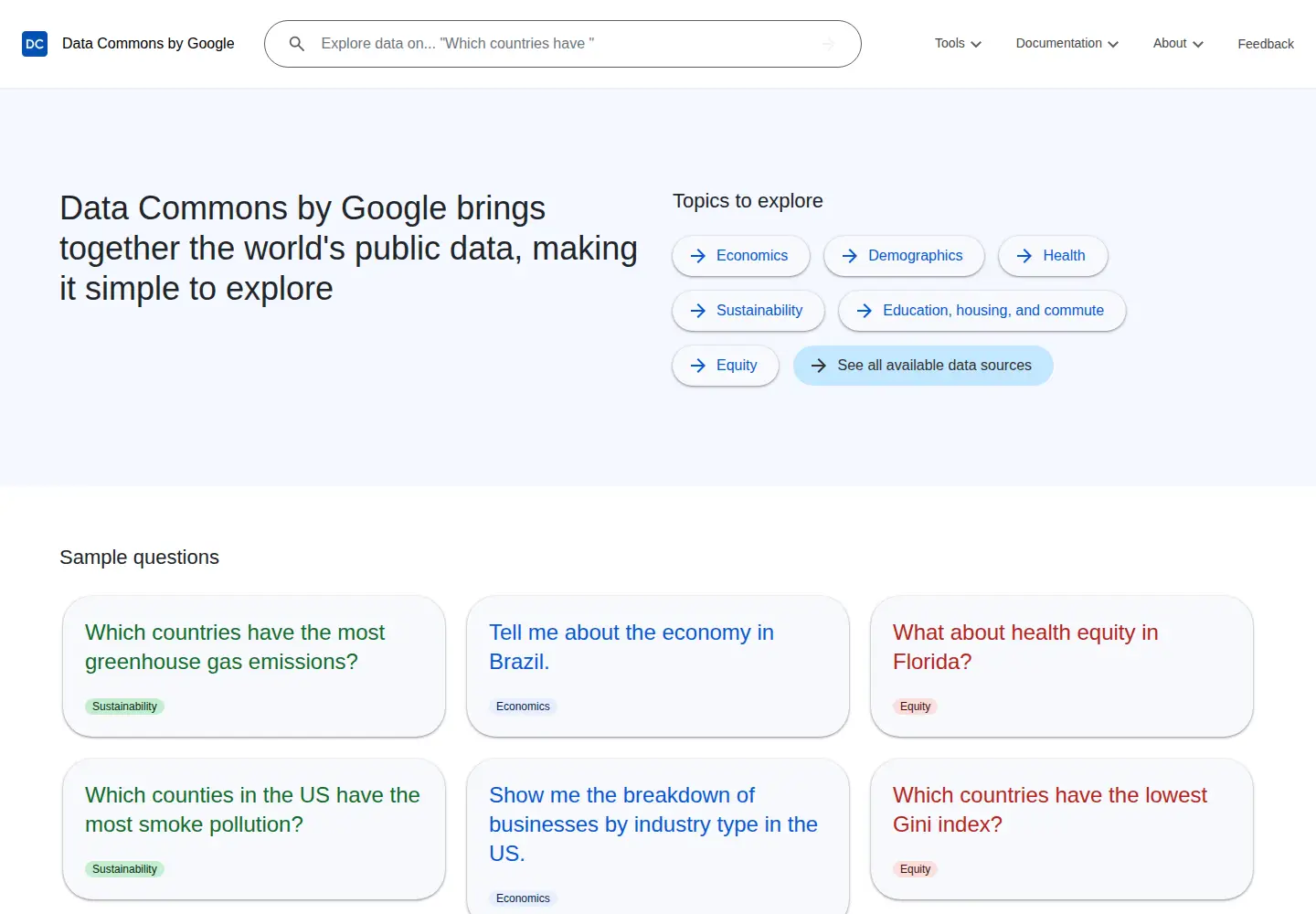Click the Data Commons by Google brings headline

click(x=348, y=249)
